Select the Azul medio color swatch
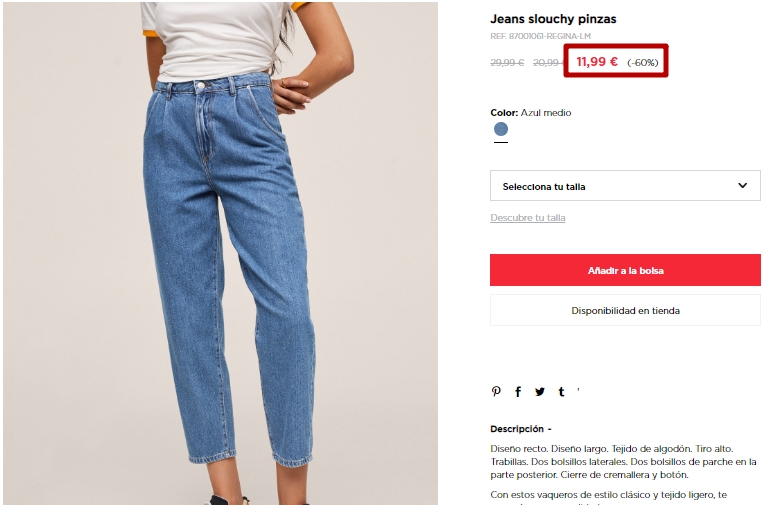This screenshot has height=505, width=775. [501, 129]
